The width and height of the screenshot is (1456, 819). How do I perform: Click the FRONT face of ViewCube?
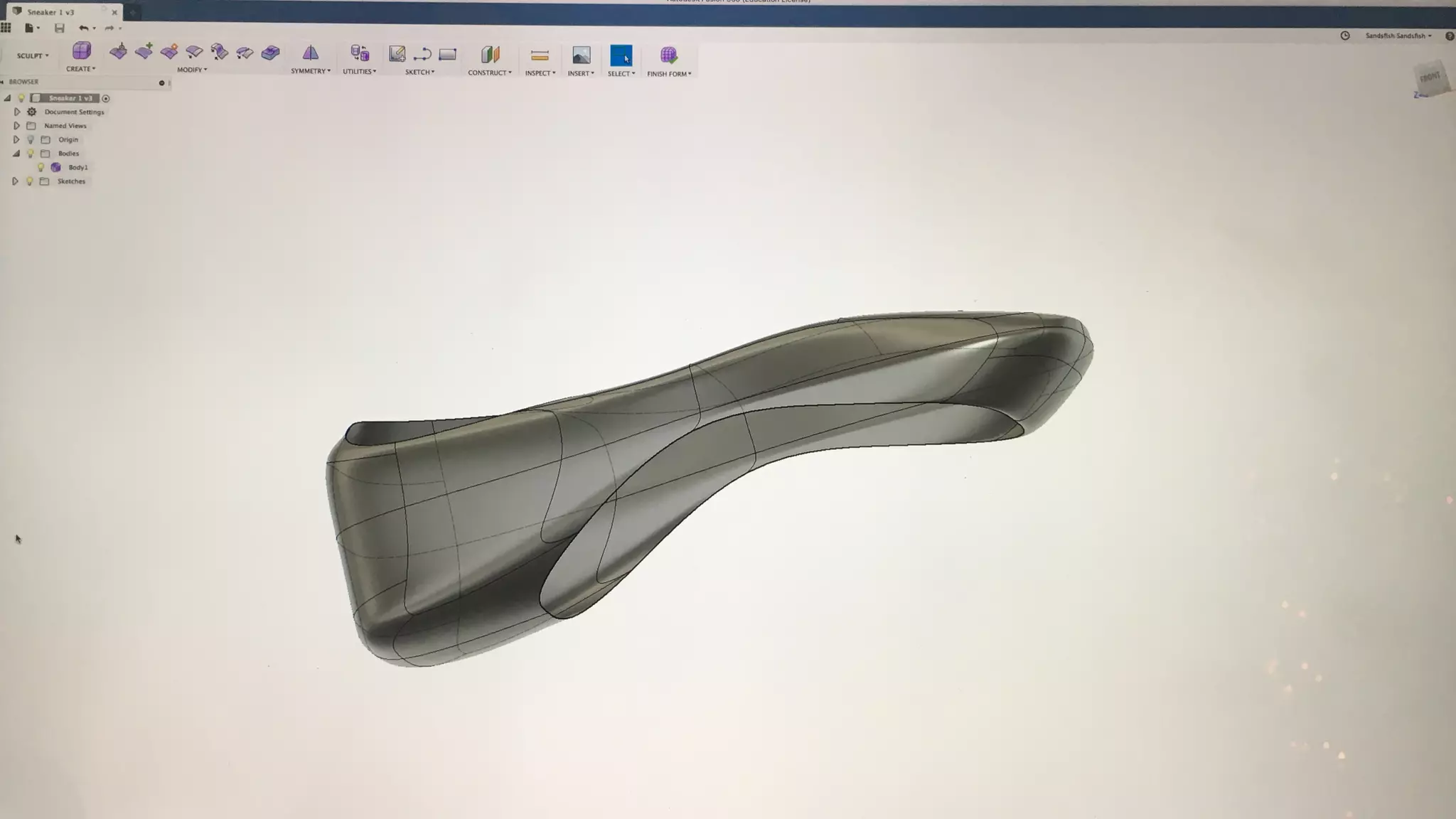coord(1430,77)
